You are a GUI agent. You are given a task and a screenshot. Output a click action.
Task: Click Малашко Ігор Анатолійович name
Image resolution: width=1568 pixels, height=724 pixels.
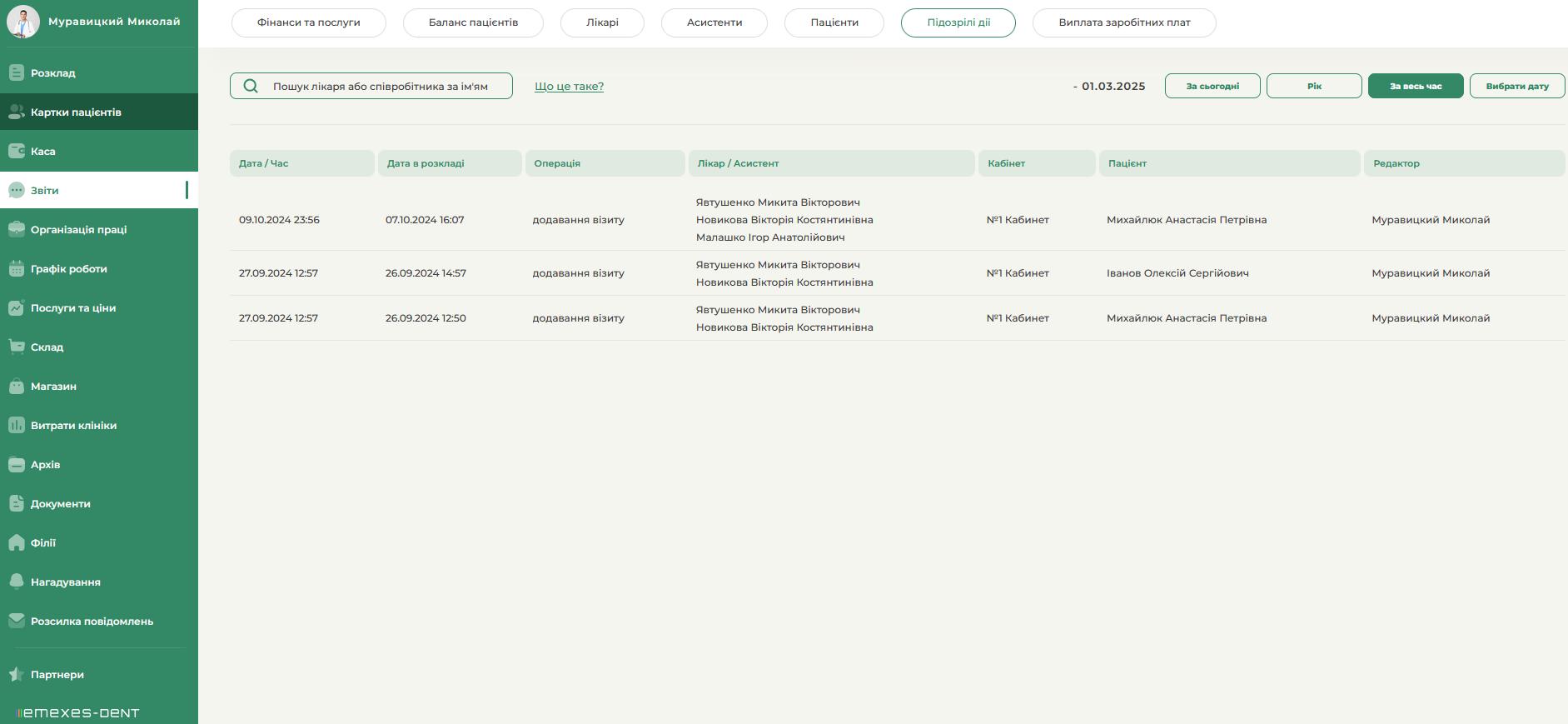coord(770,237)
